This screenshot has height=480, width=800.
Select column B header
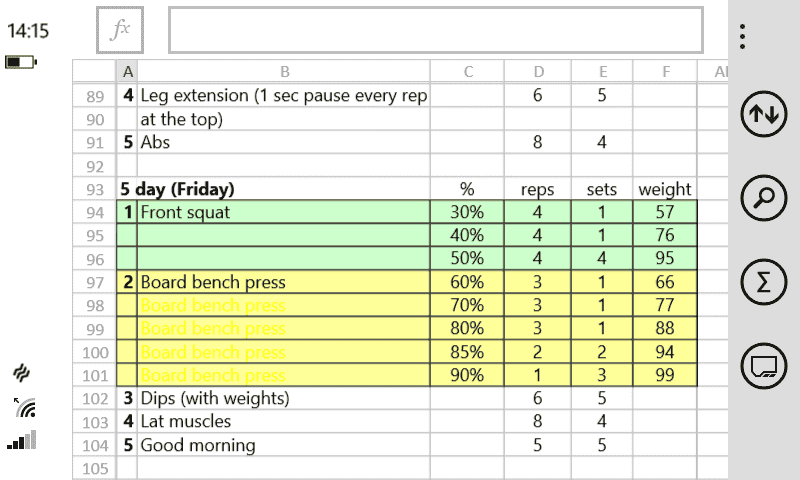click(x=284, y=71)
